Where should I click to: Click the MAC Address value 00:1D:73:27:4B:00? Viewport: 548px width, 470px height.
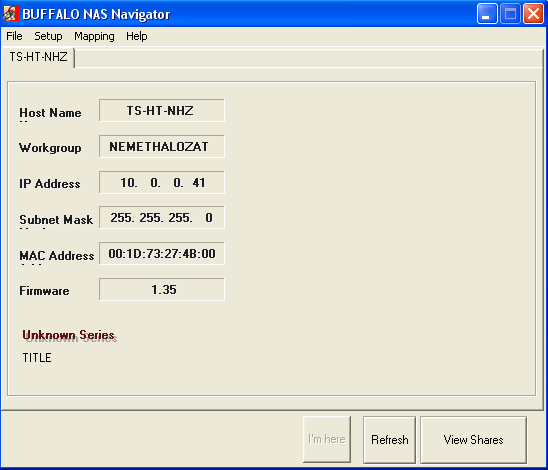tap(161, 254)
